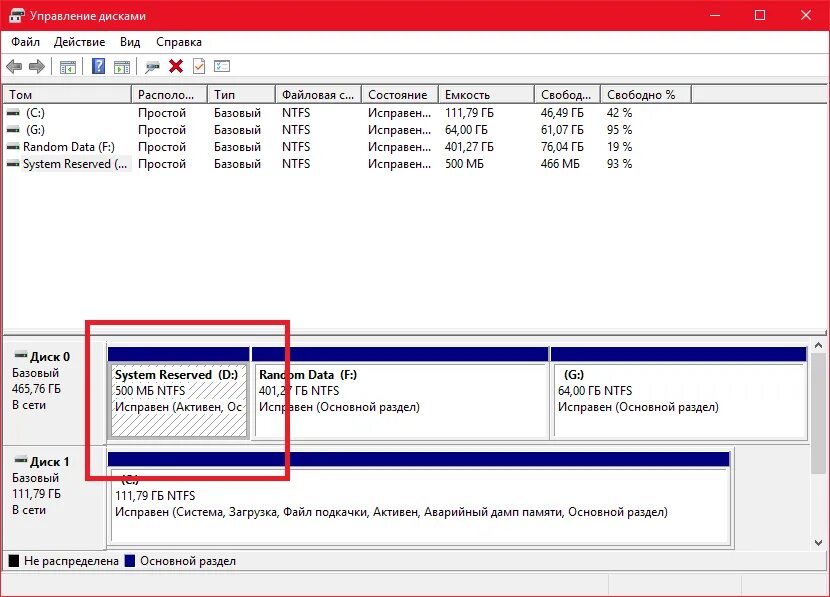The width and height of the screenshot is (830, 597).
Task: Click the disk icon next to Диск 1
Action: (21, 460)
